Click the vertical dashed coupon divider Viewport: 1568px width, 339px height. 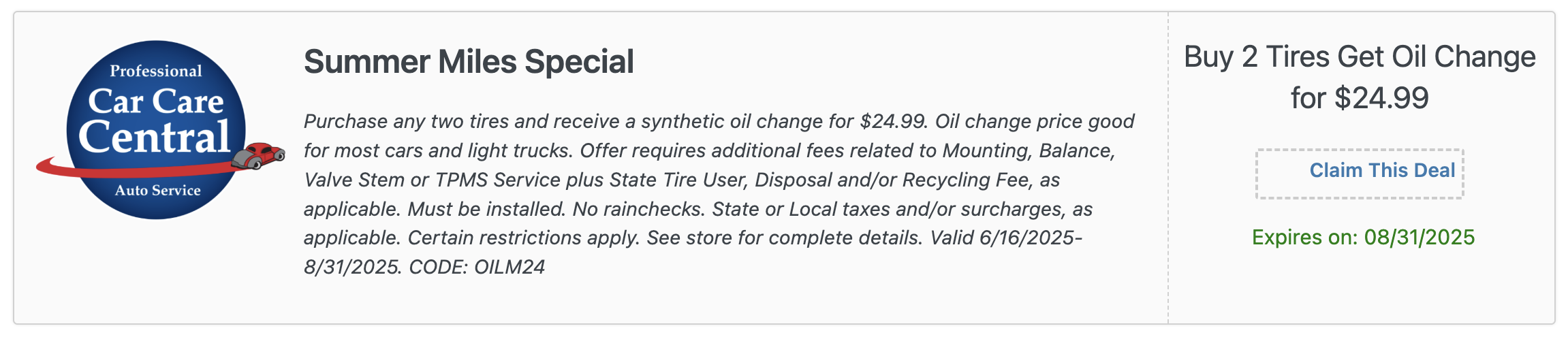(x=1168, y=167)
